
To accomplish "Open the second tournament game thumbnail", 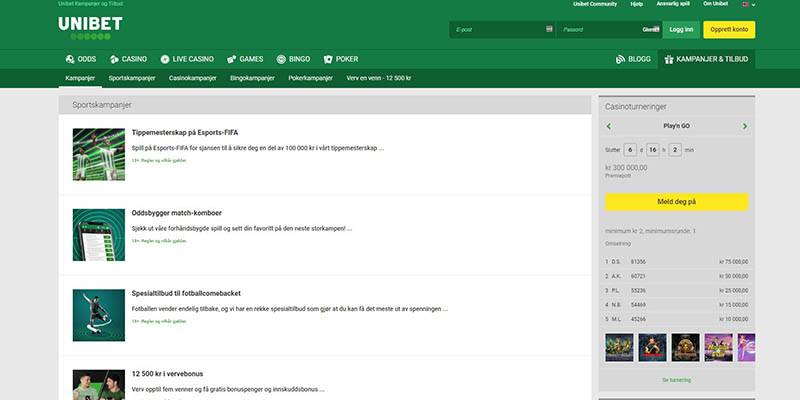I will pos(653,347).
